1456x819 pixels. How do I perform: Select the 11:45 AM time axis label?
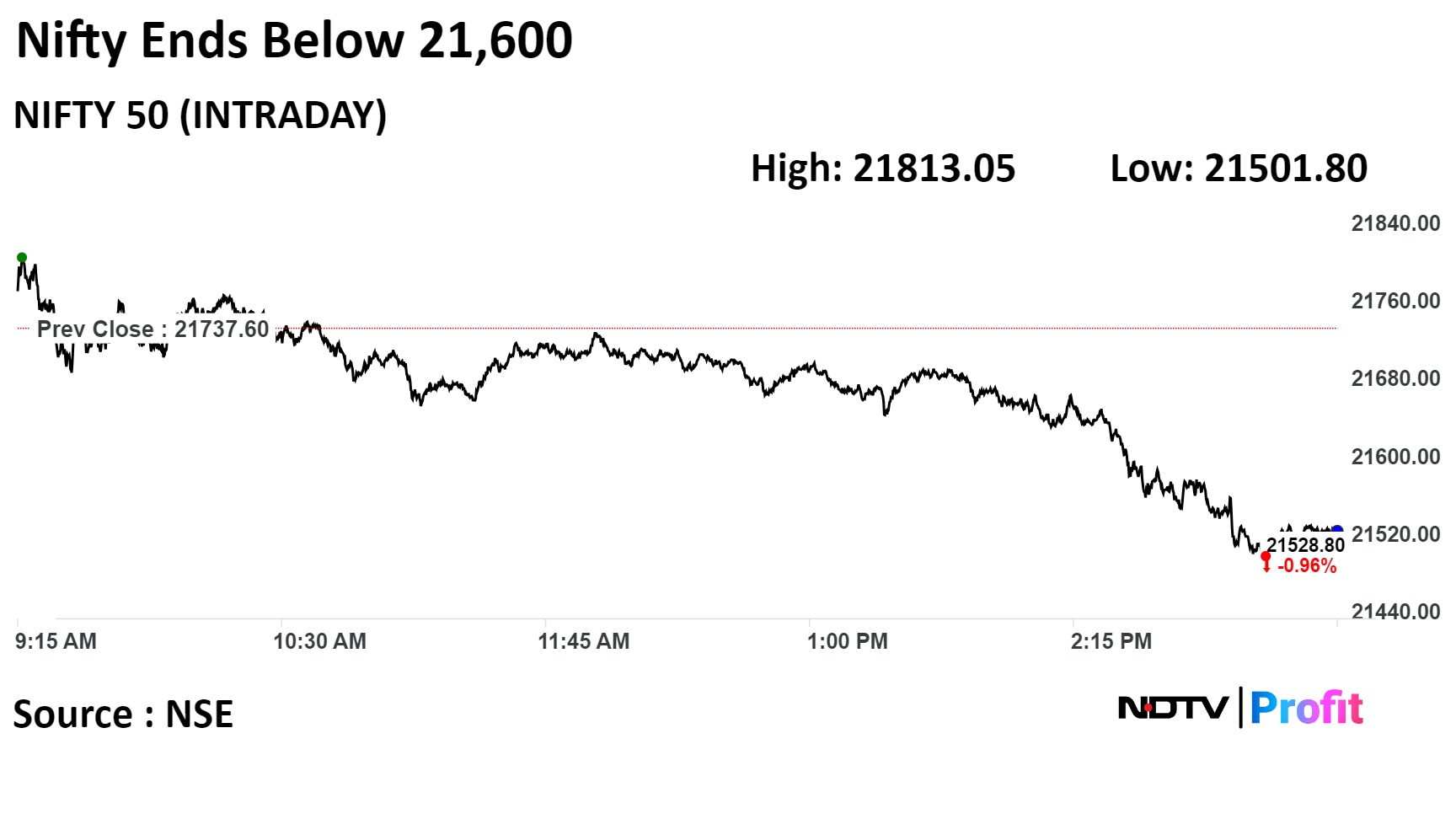tap(584, 641)
